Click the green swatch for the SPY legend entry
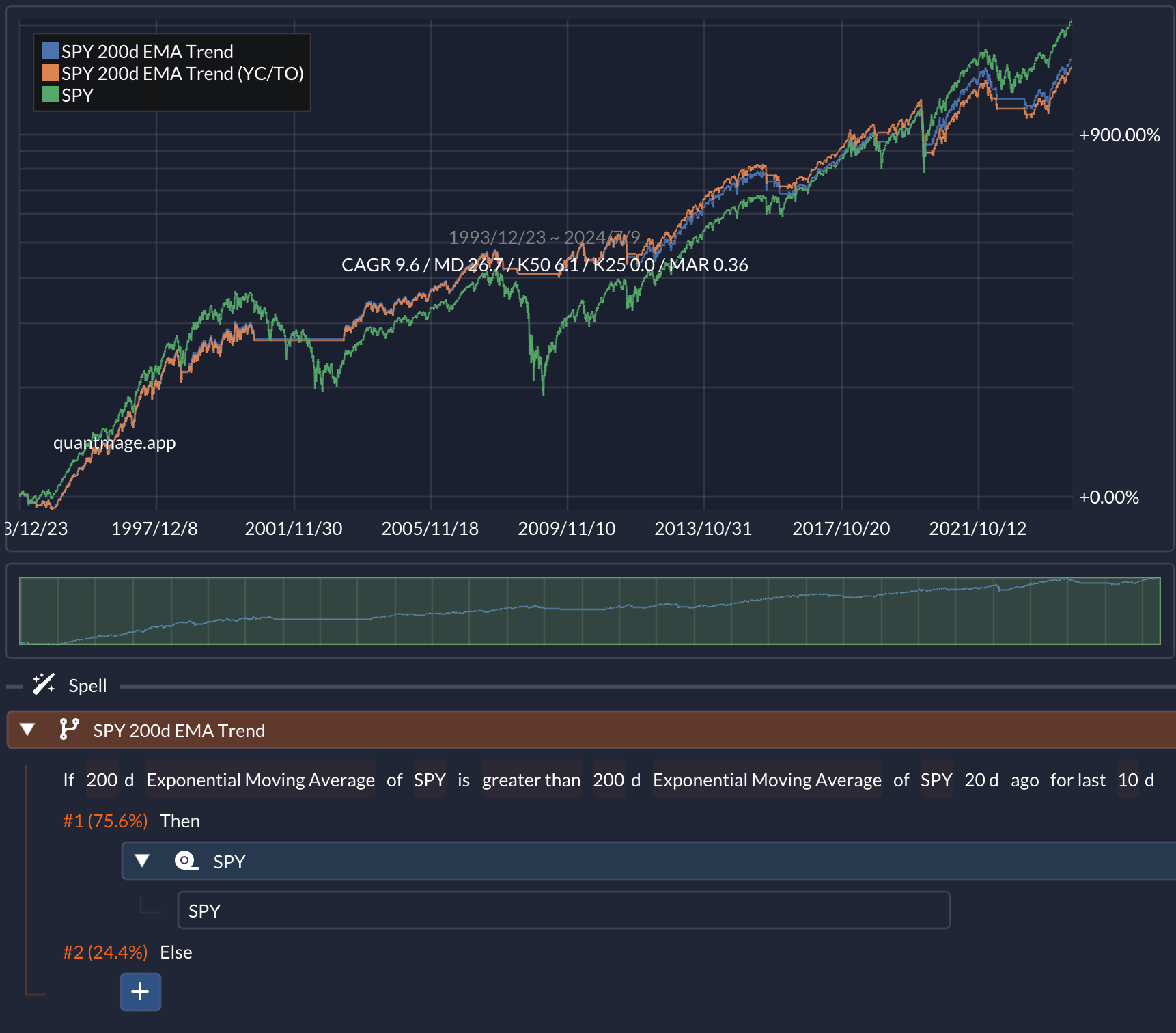Image resolution: width=1176 pixels, height=1033 pixels. (x=50, y=94)
